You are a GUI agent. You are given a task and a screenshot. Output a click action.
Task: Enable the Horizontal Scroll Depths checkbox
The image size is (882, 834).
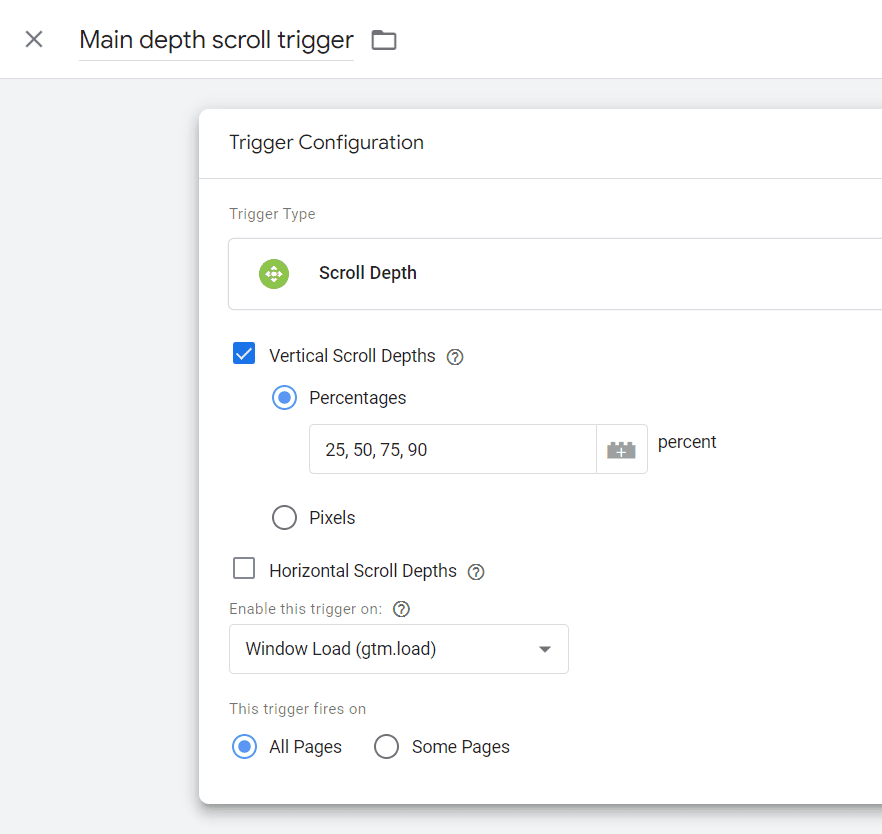tap(244, 569)
